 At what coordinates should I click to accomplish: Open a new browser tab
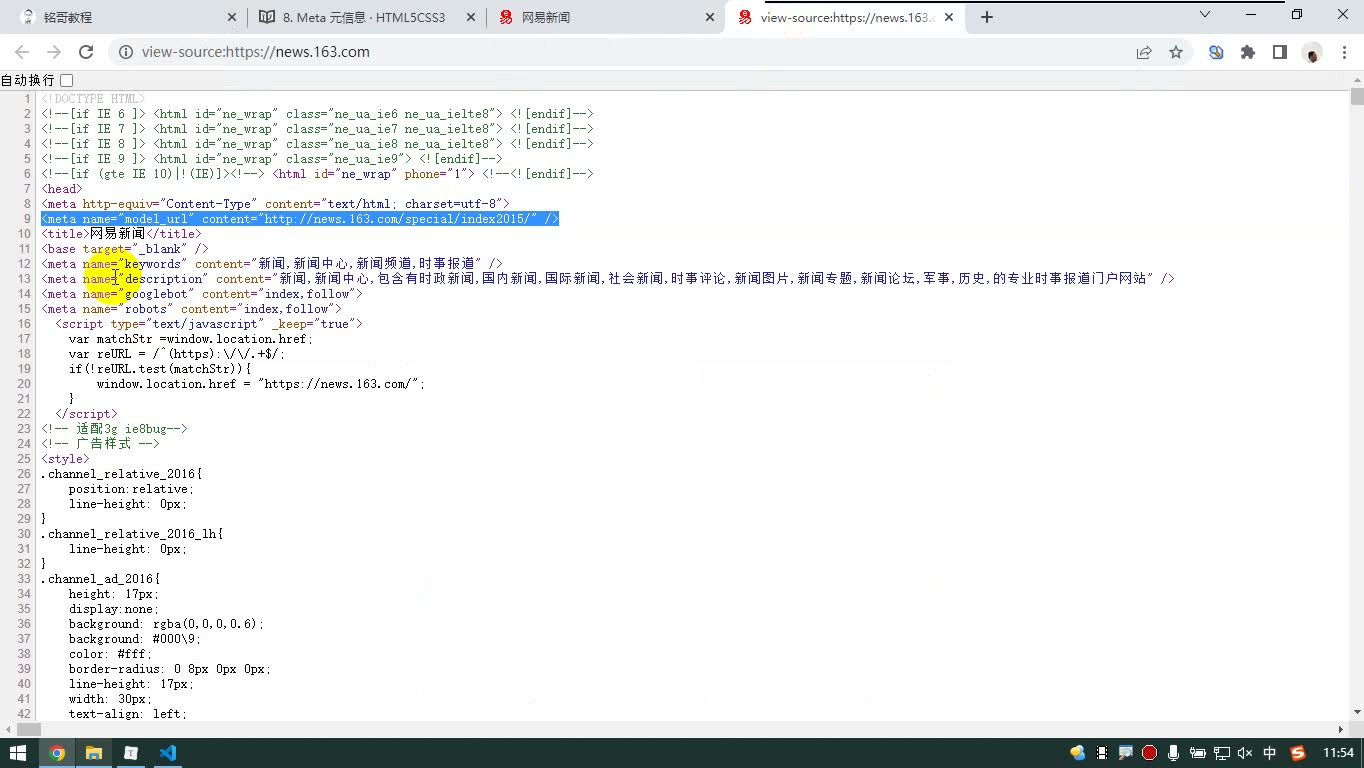point(987,17)
